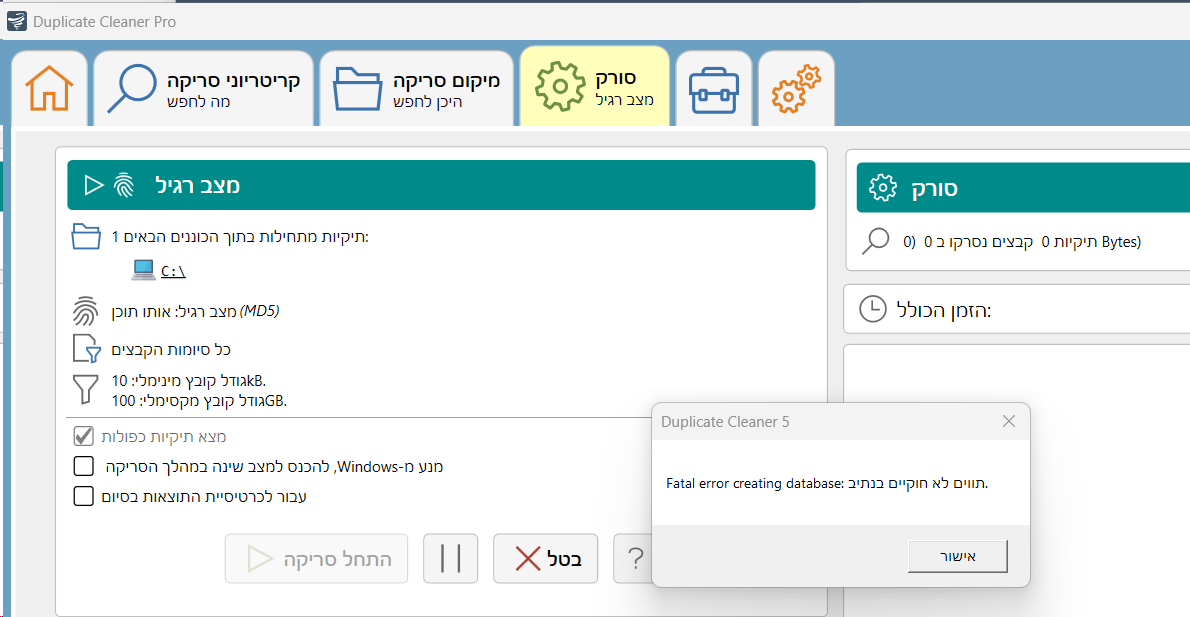Check עבור לכרטיסיית התוצאות בסיום option
Viewport: 1190px width, 617px height.
tap(83, 496)
